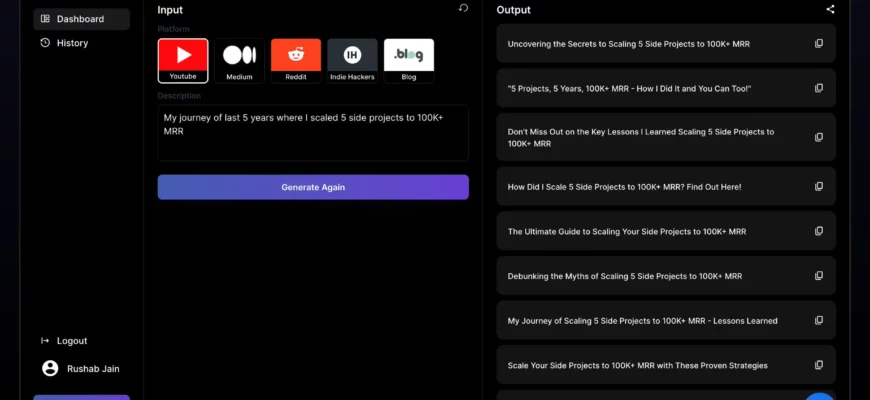This screenshot has height=400, width=870.
Task: Copy the 'Debunking the Myths' title
Action: [819, 276]
